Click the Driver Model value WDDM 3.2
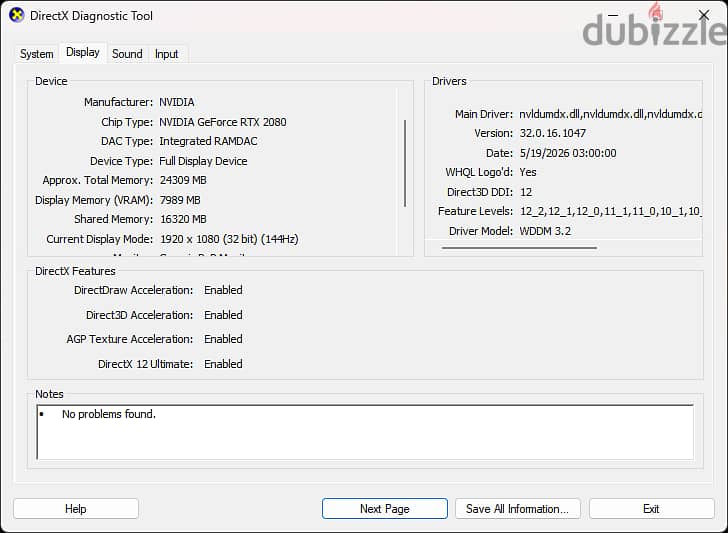 point(545,231)
